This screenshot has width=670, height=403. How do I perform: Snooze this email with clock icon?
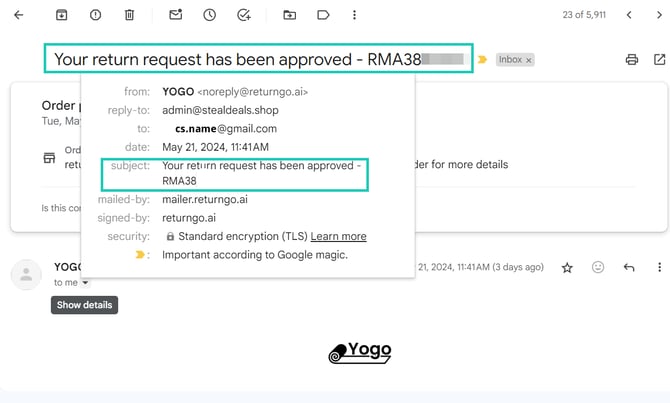click(209, 15)
